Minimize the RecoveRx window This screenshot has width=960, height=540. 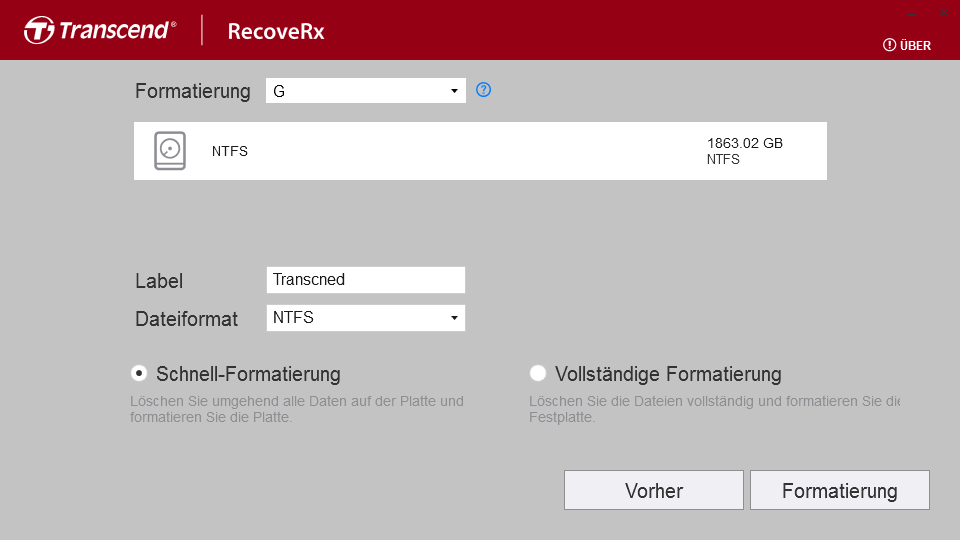tap(912, 13)
